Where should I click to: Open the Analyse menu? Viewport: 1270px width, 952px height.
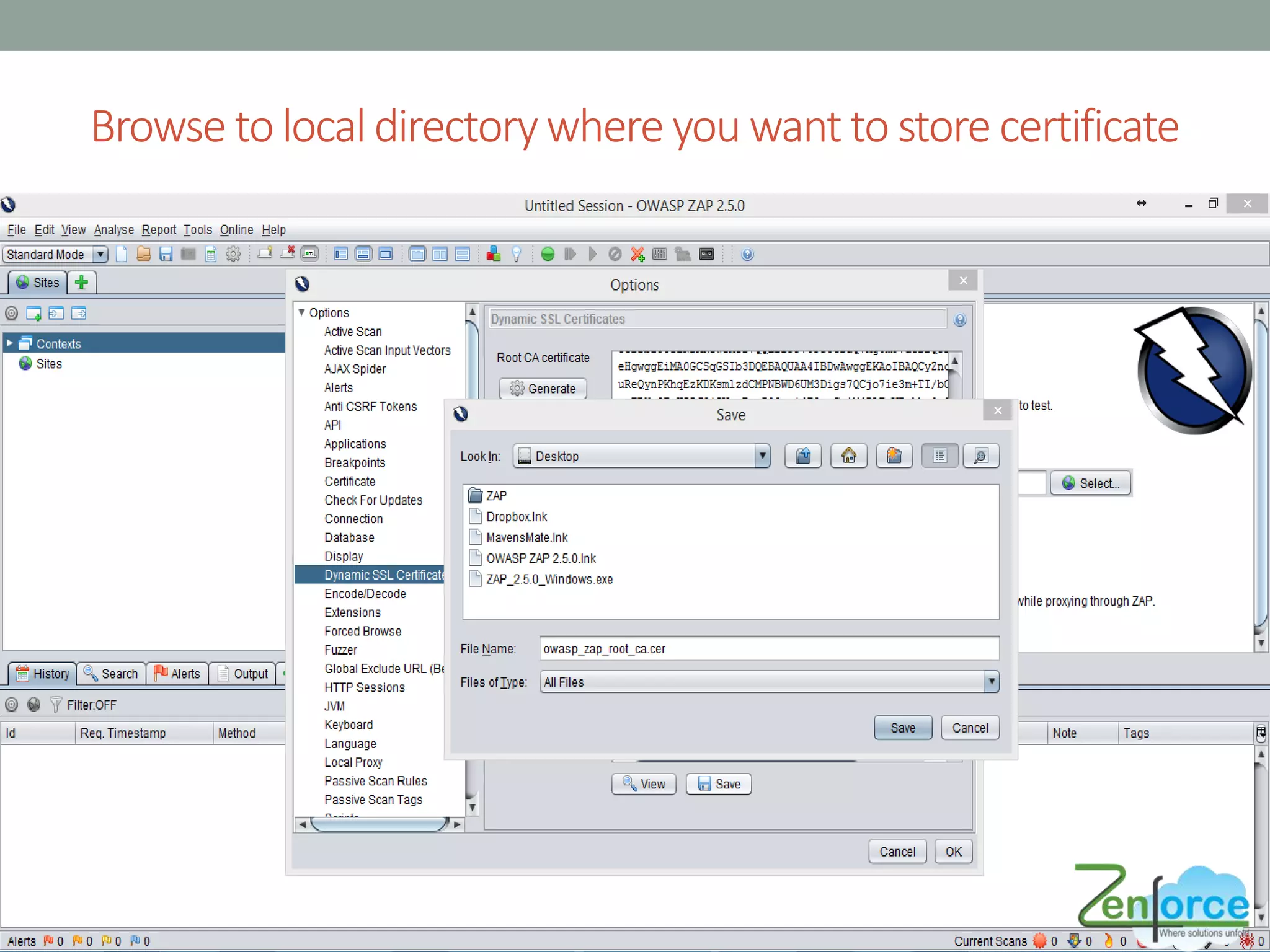(x=114, y=230)
